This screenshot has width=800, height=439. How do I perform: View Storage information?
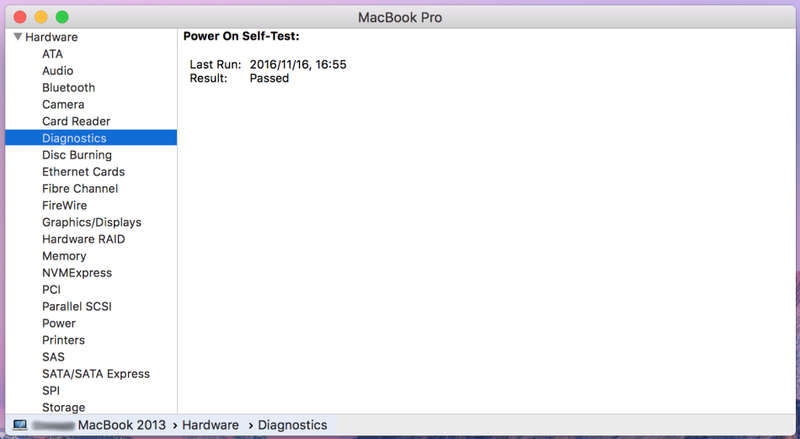64,407
